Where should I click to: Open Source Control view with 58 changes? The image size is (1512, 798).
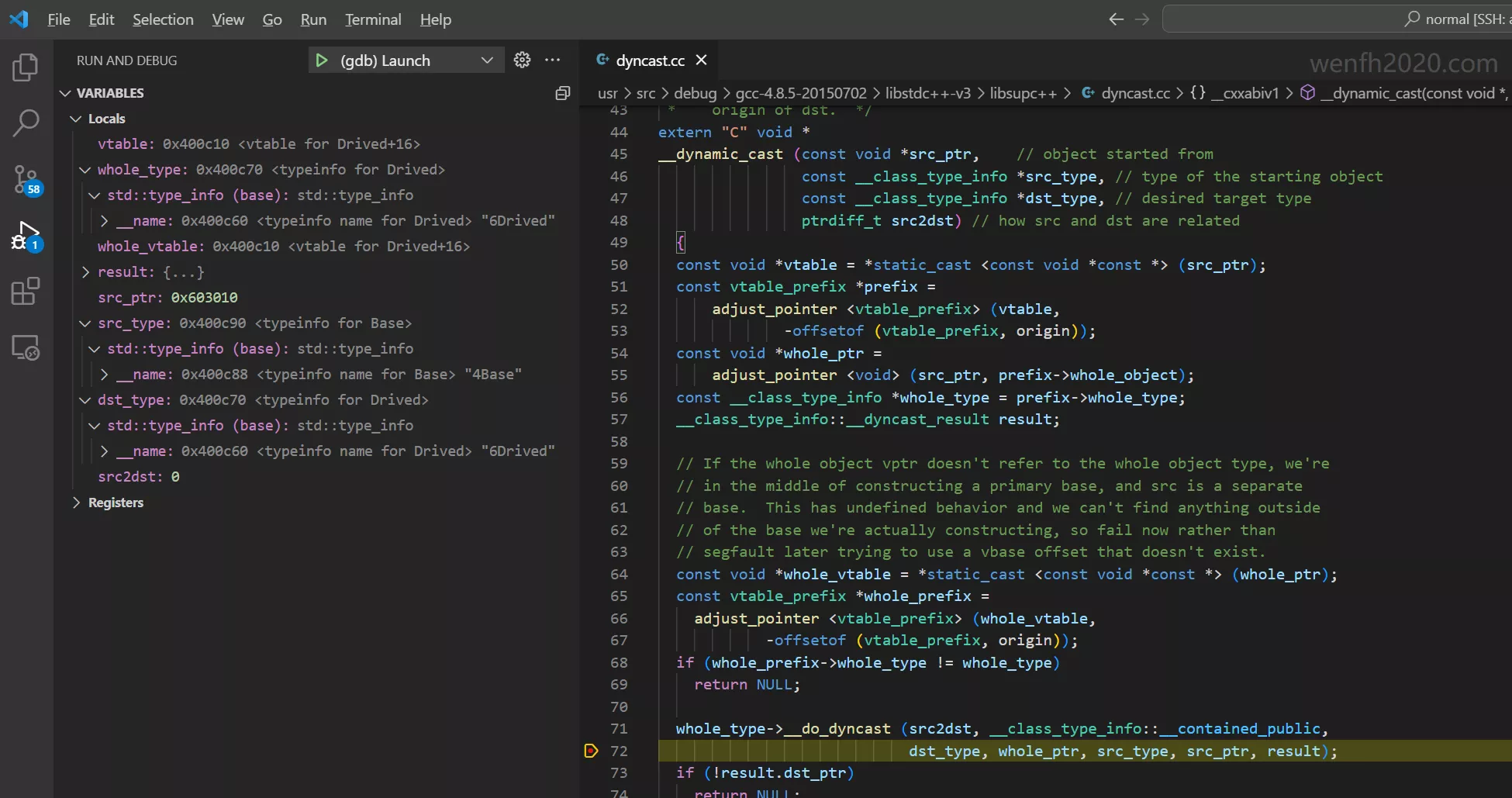tap(26, 179)
